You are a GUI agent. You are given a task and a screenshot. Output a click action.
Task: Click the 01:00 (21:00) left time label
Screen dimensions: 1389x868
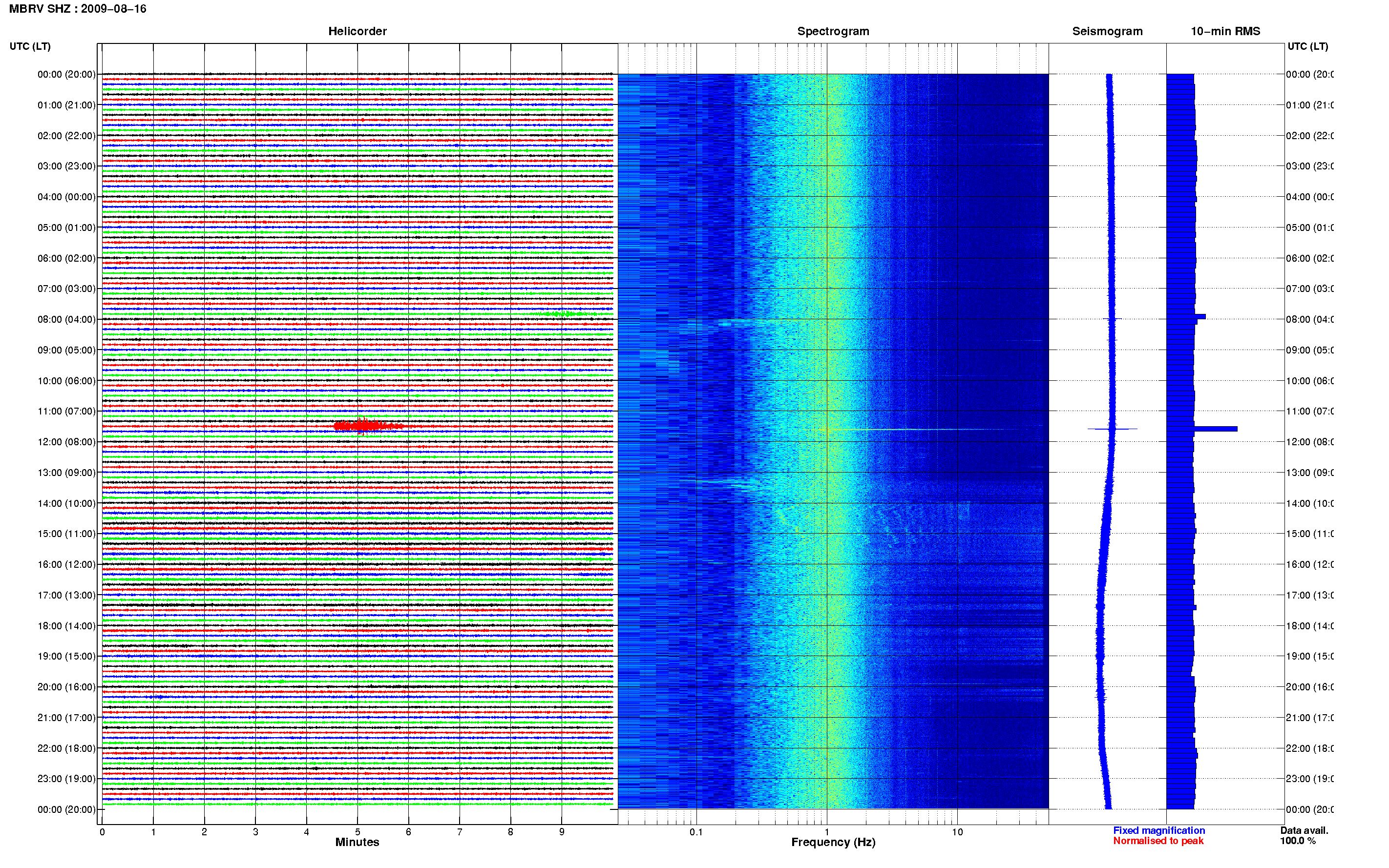66,105
